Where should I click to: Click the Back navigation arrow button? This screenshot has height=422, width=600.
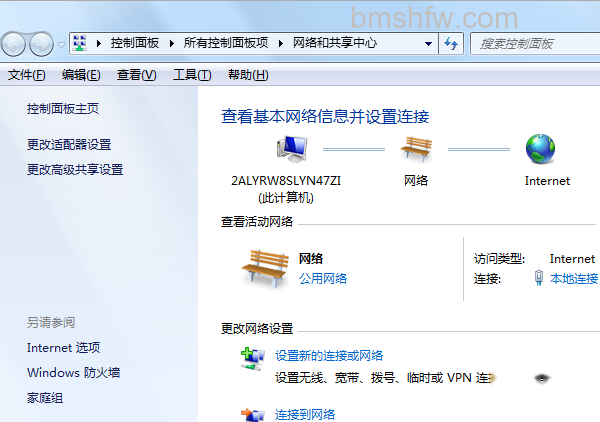(13, 44)
